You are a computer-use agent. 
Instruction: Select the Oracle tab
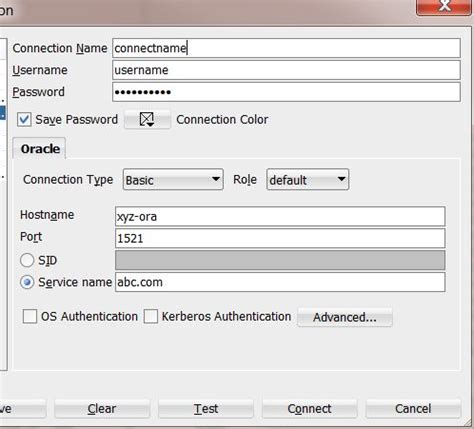pos(40,149)
